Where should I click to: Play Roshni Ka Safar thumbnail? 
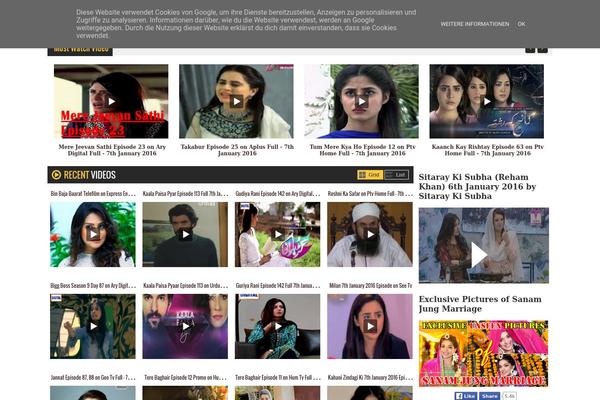point(370,234)
